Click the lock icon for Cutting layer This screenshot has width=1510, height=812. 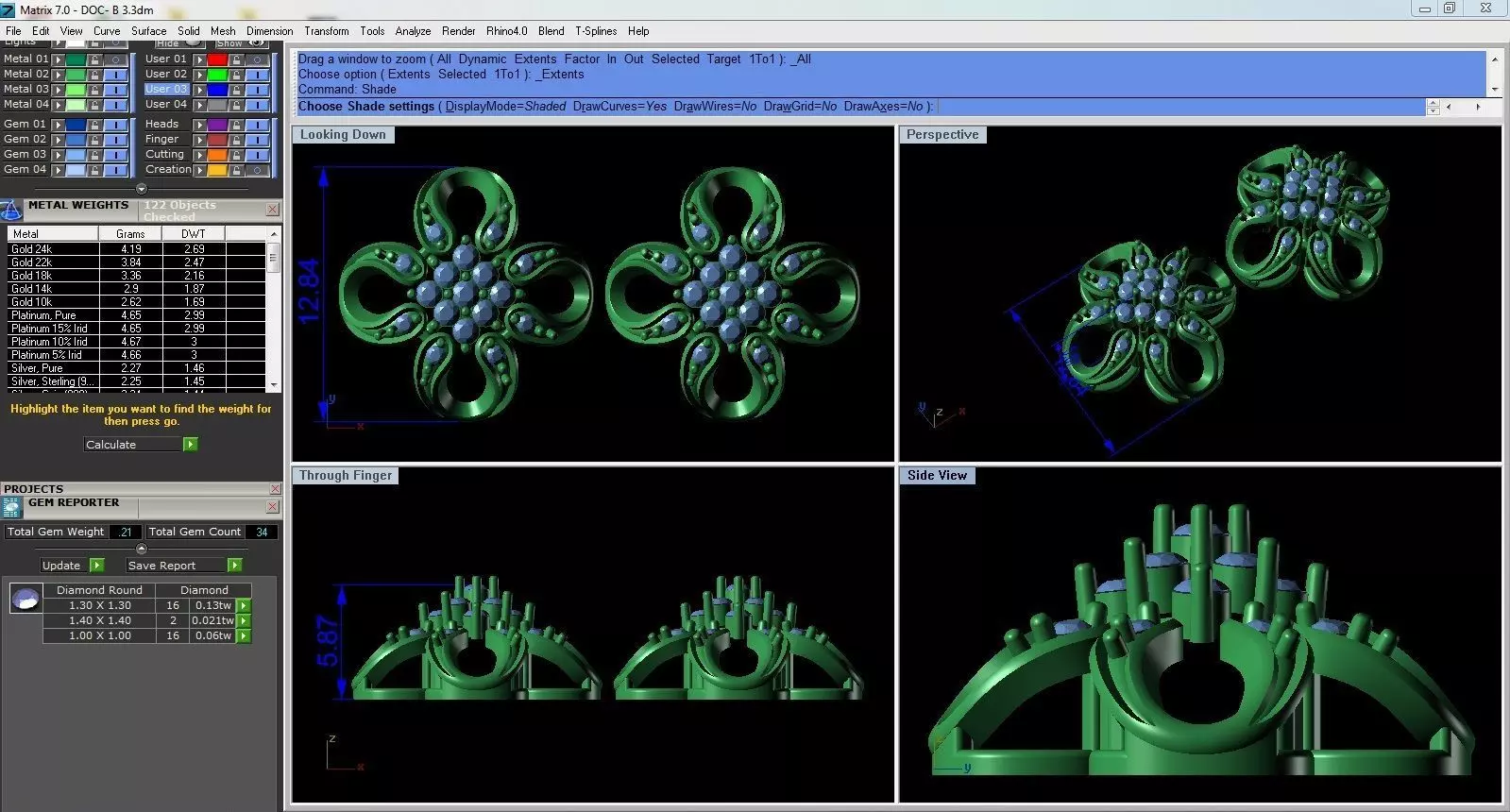pyautogui.click(x=236, y=155)
